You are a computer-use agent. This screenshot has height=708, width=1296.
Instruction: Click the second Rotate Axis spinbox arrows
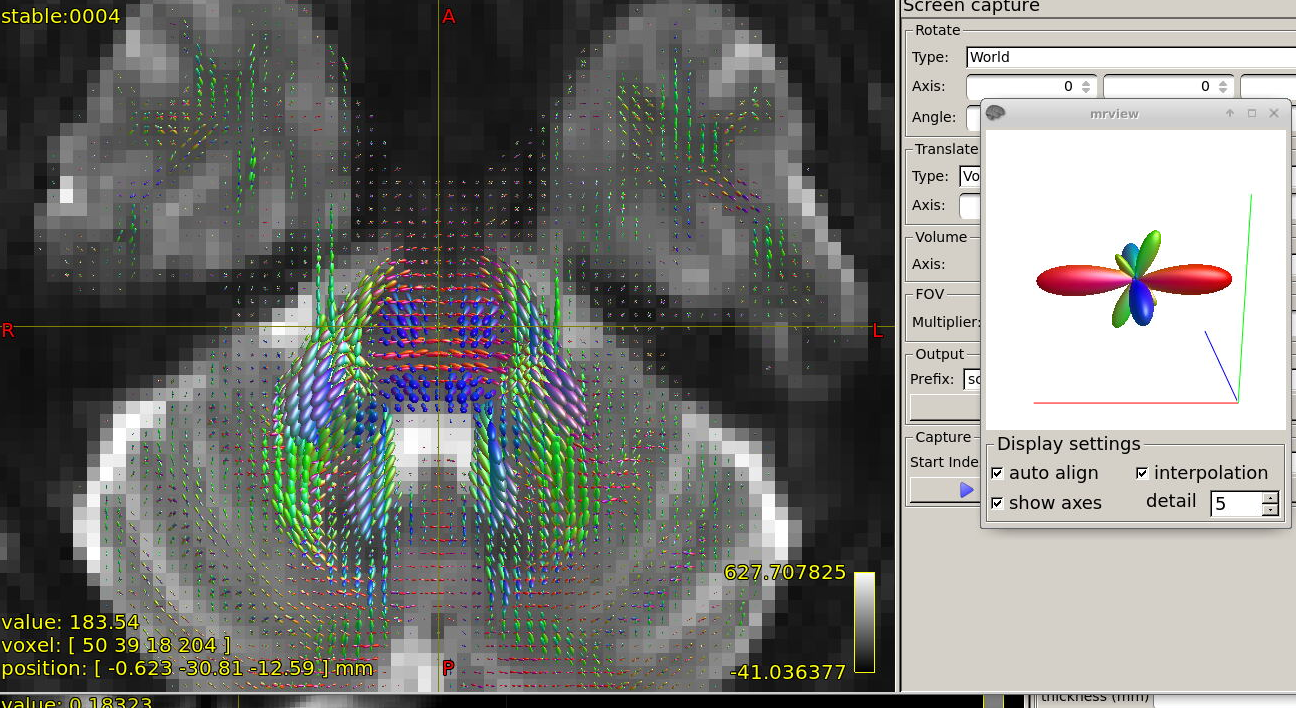coord(1225,86)
